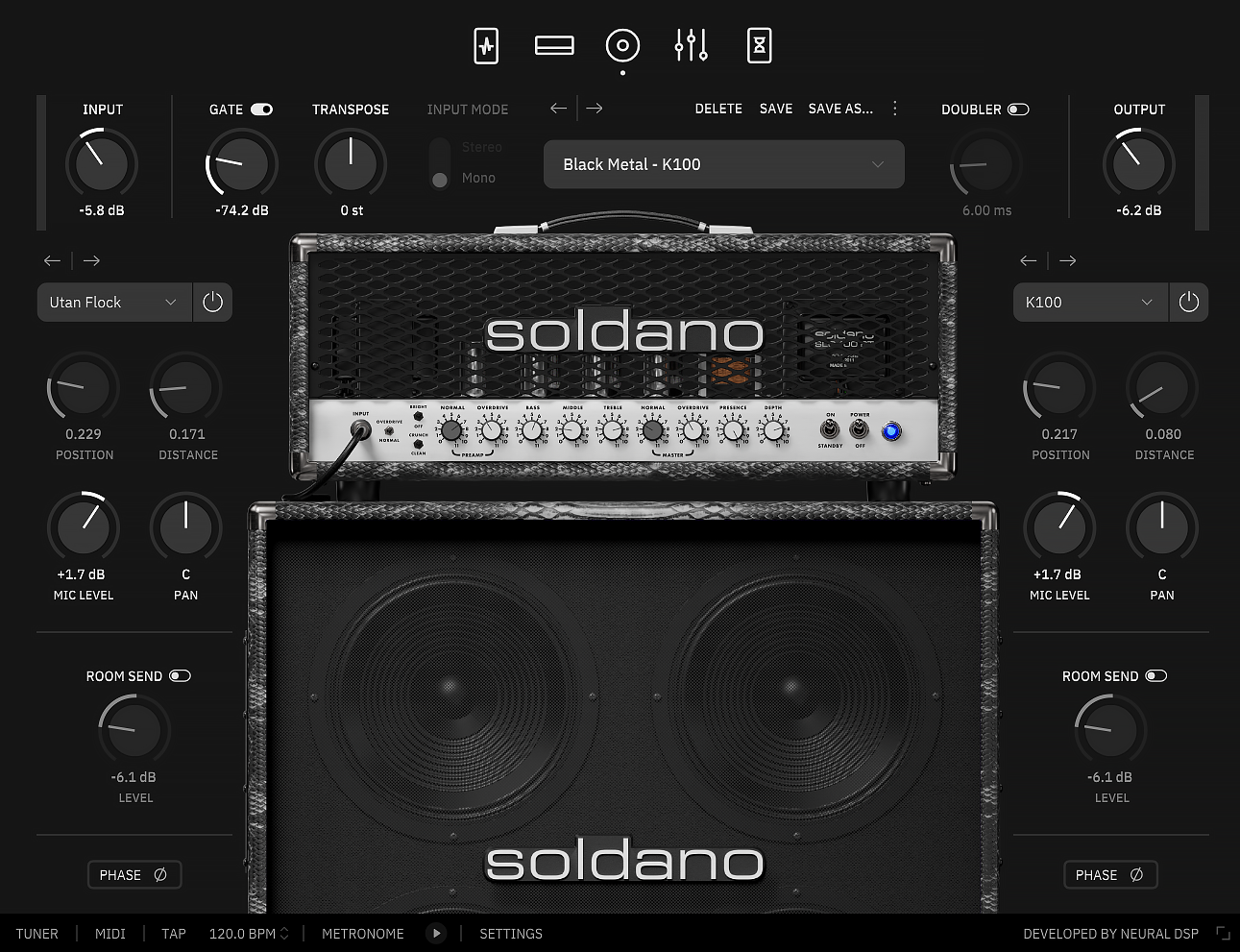Load next preset with top right arrow
The height and width of the screenshot is (952, 1240).
click(595, 109)
